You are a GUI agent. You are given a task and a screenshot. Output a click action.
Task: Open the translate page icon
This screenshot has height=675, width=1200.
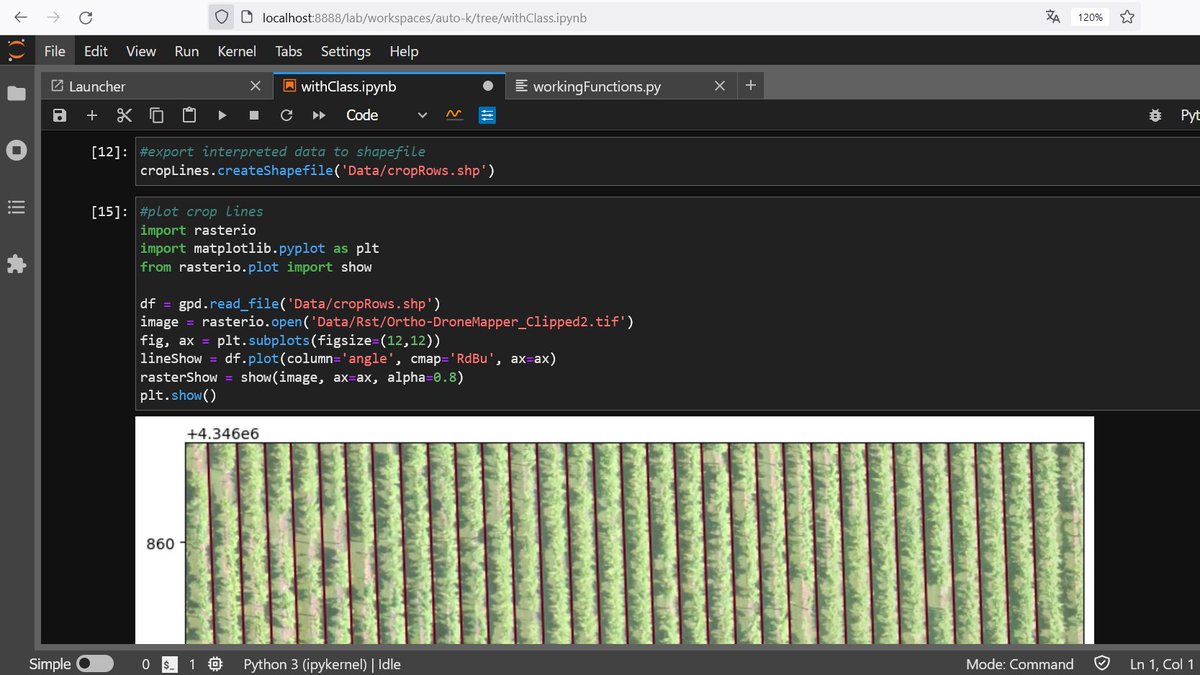[x=1052, y=17]
